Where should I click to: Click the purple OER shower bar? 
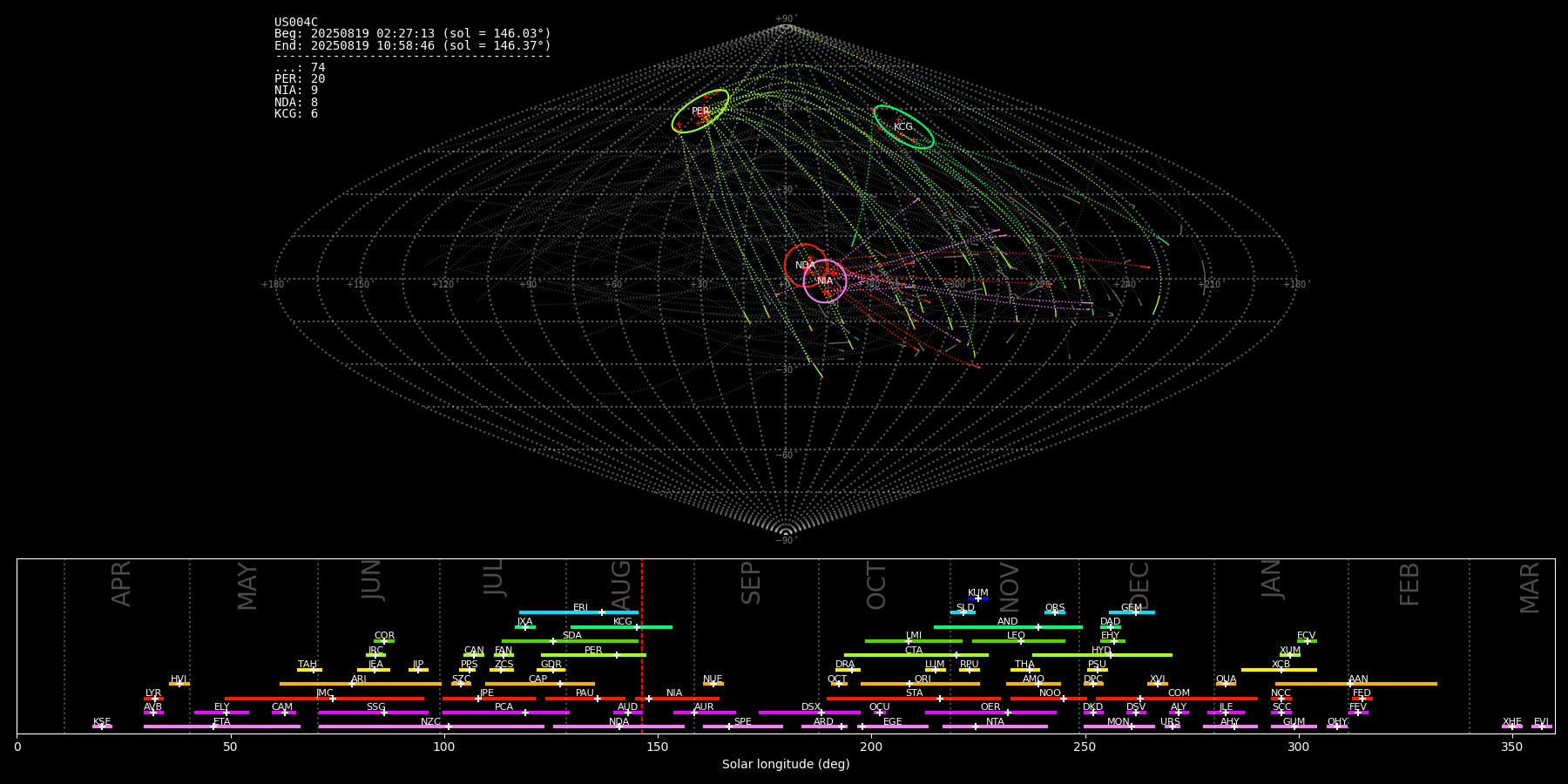990,713
